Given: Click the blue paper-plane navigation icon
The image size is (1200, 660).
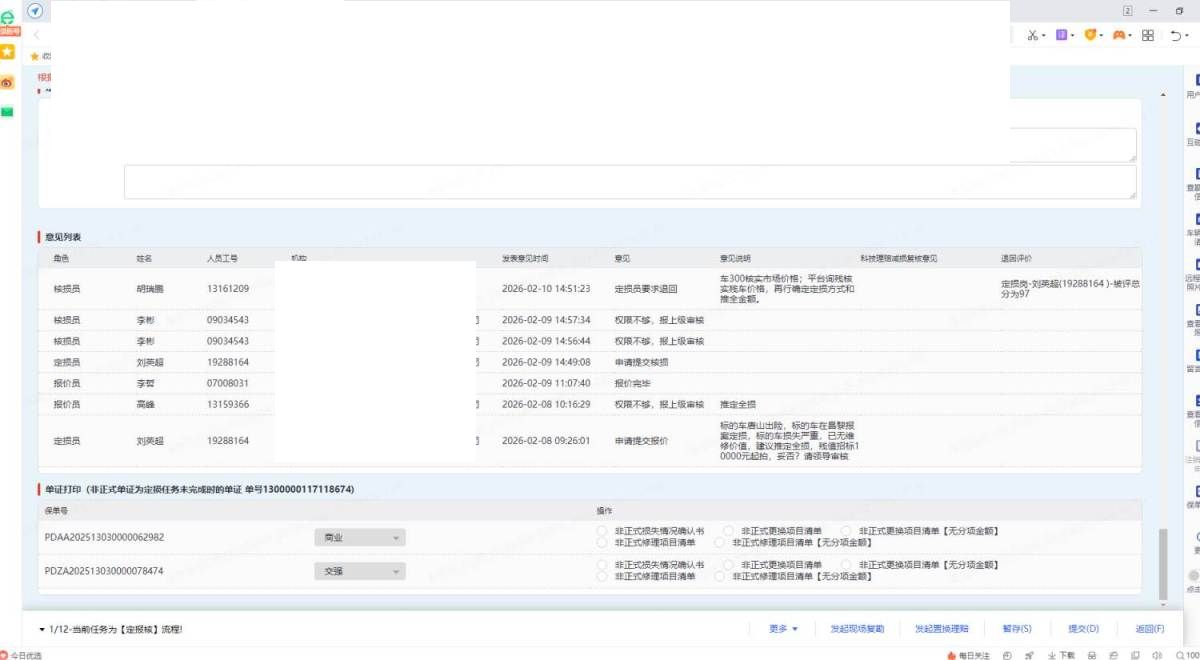Looking at the screenshot, I should [x=36, y=10].
